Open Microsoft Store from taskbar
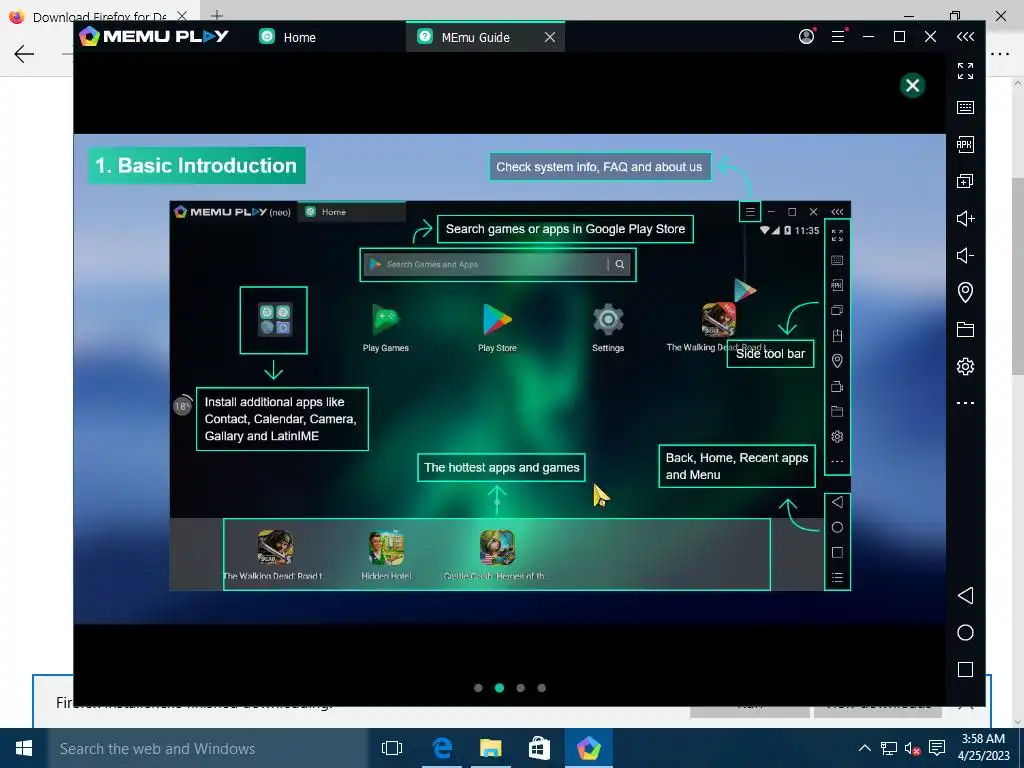Screen dimensions: 1024x768 click(539, 748)
